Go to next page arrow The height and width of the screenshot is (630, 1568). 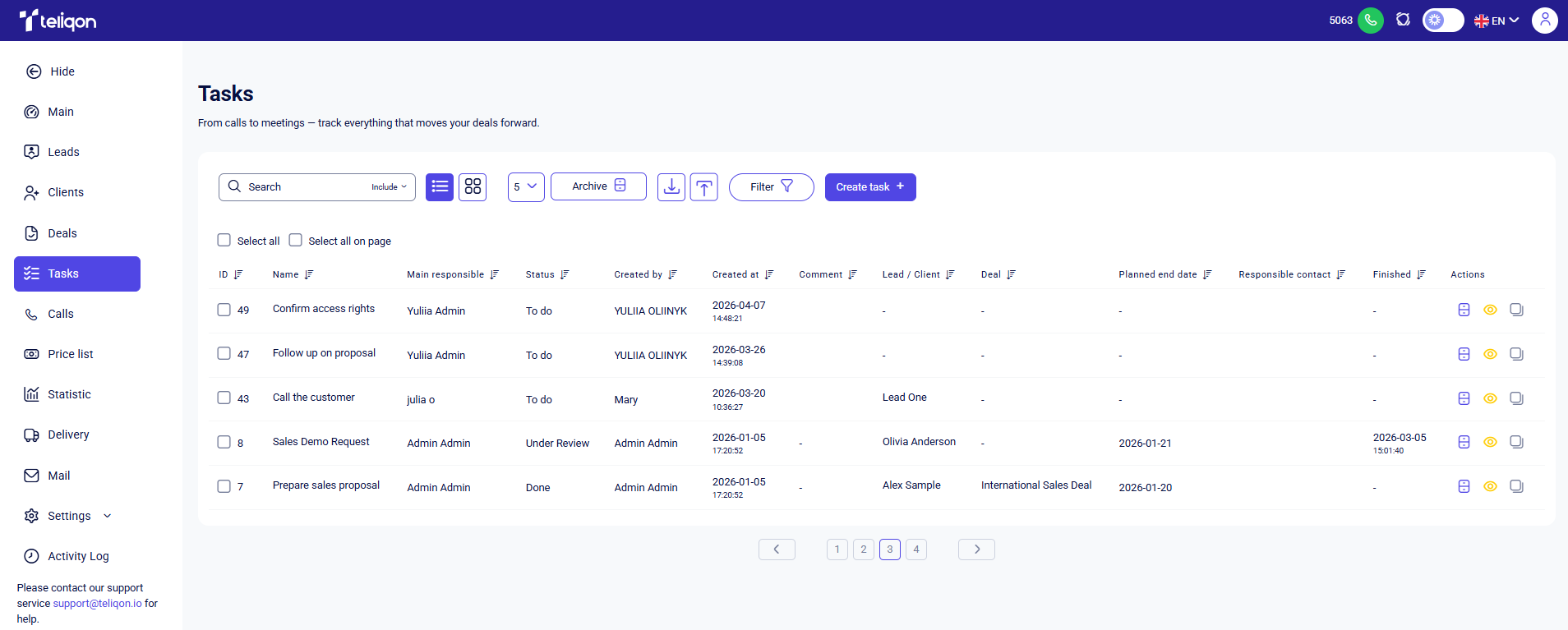pos(976,550)
